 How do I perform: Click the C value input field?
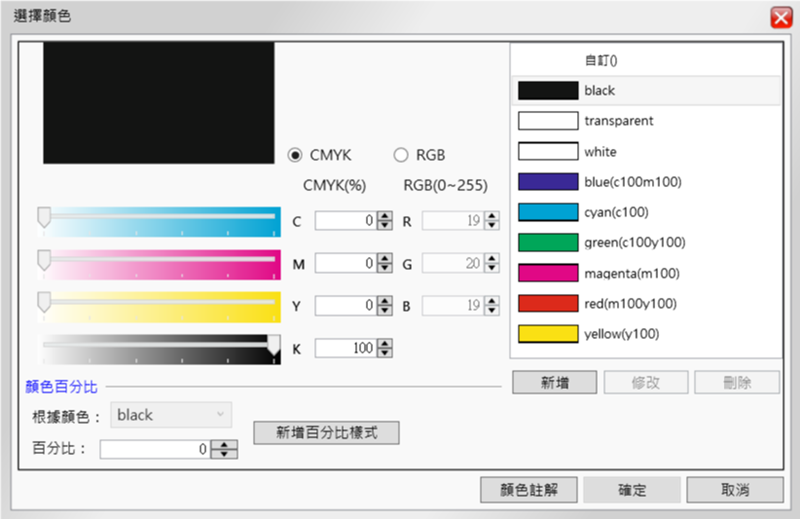(x=346, y=220)
